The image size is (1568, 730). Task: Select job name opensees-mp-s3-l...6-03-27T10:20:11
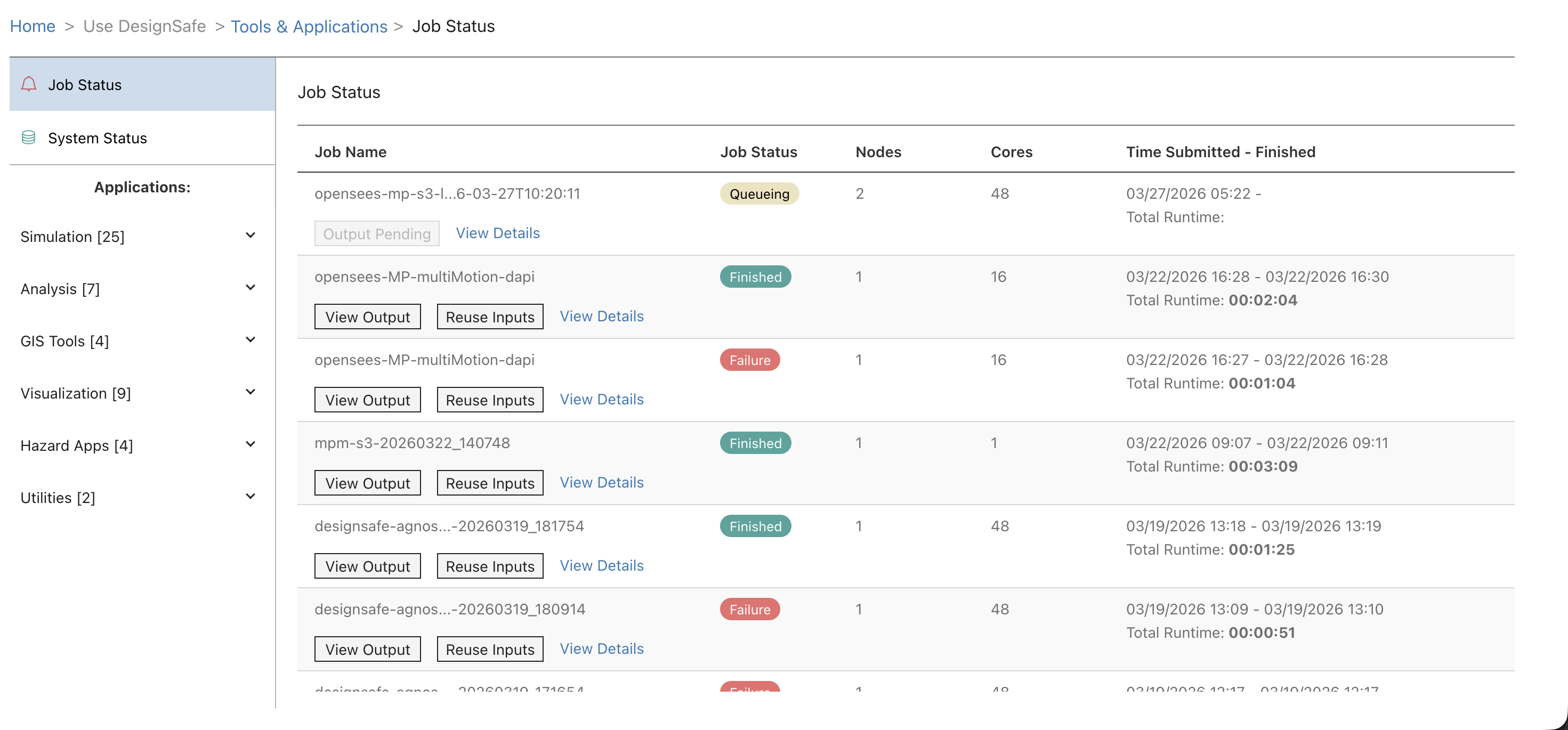pyautogui.click(x=447, y=193)
